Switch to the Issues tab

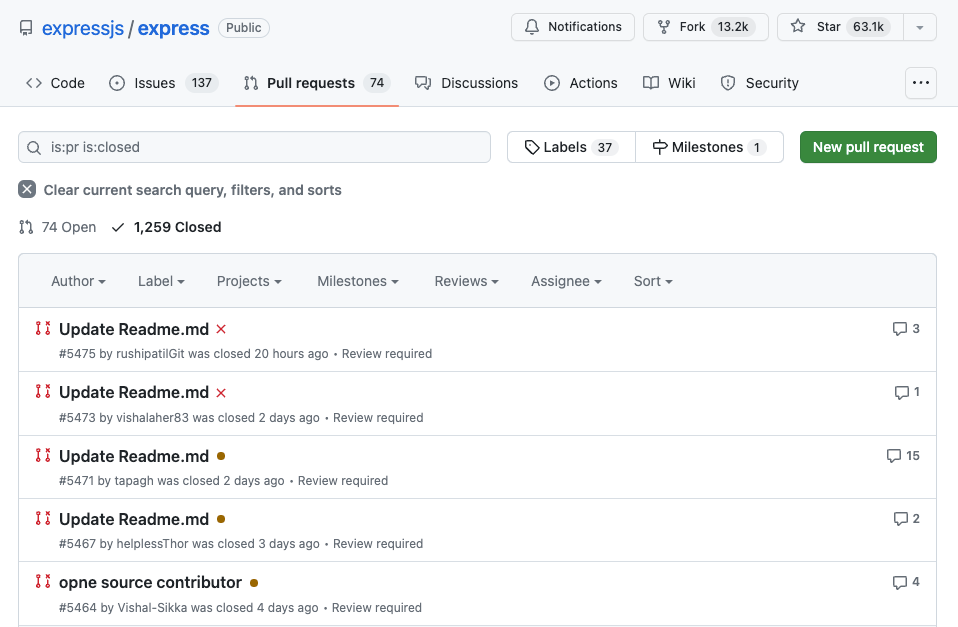(x=163, y=83)
